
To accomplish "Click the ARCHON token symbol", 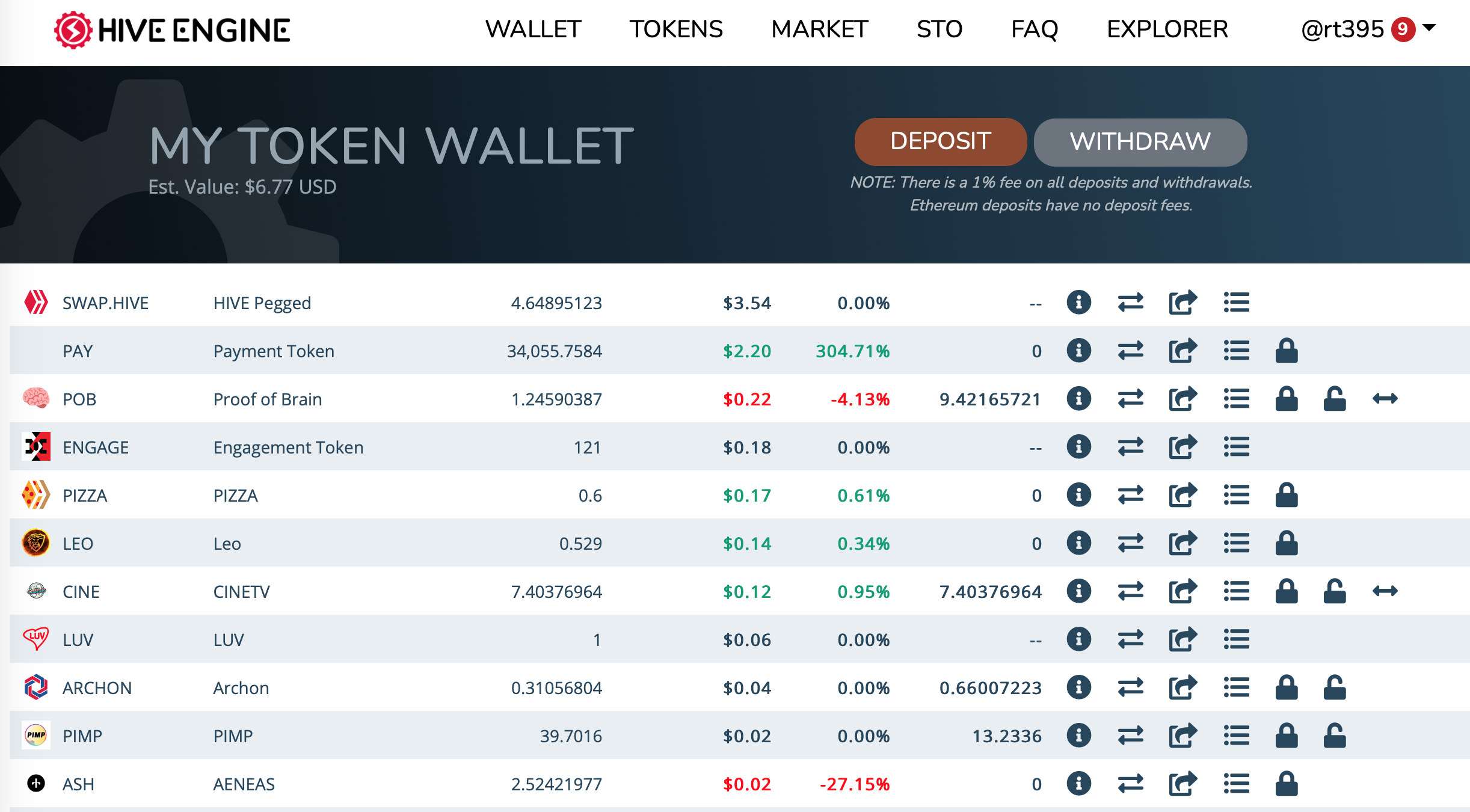I will tap(97, 688).
